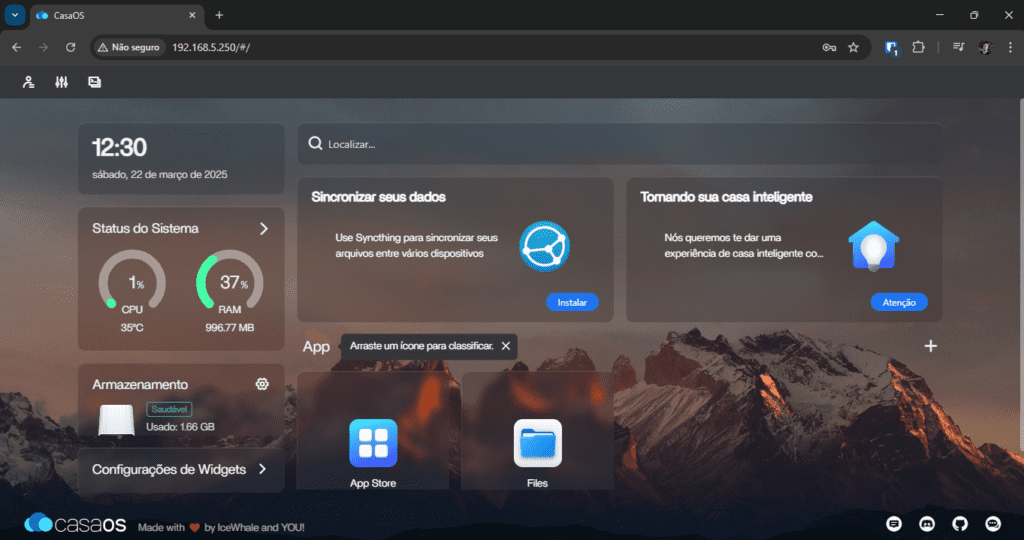Bookmark this page with star icon

click(x=854, y=47)
